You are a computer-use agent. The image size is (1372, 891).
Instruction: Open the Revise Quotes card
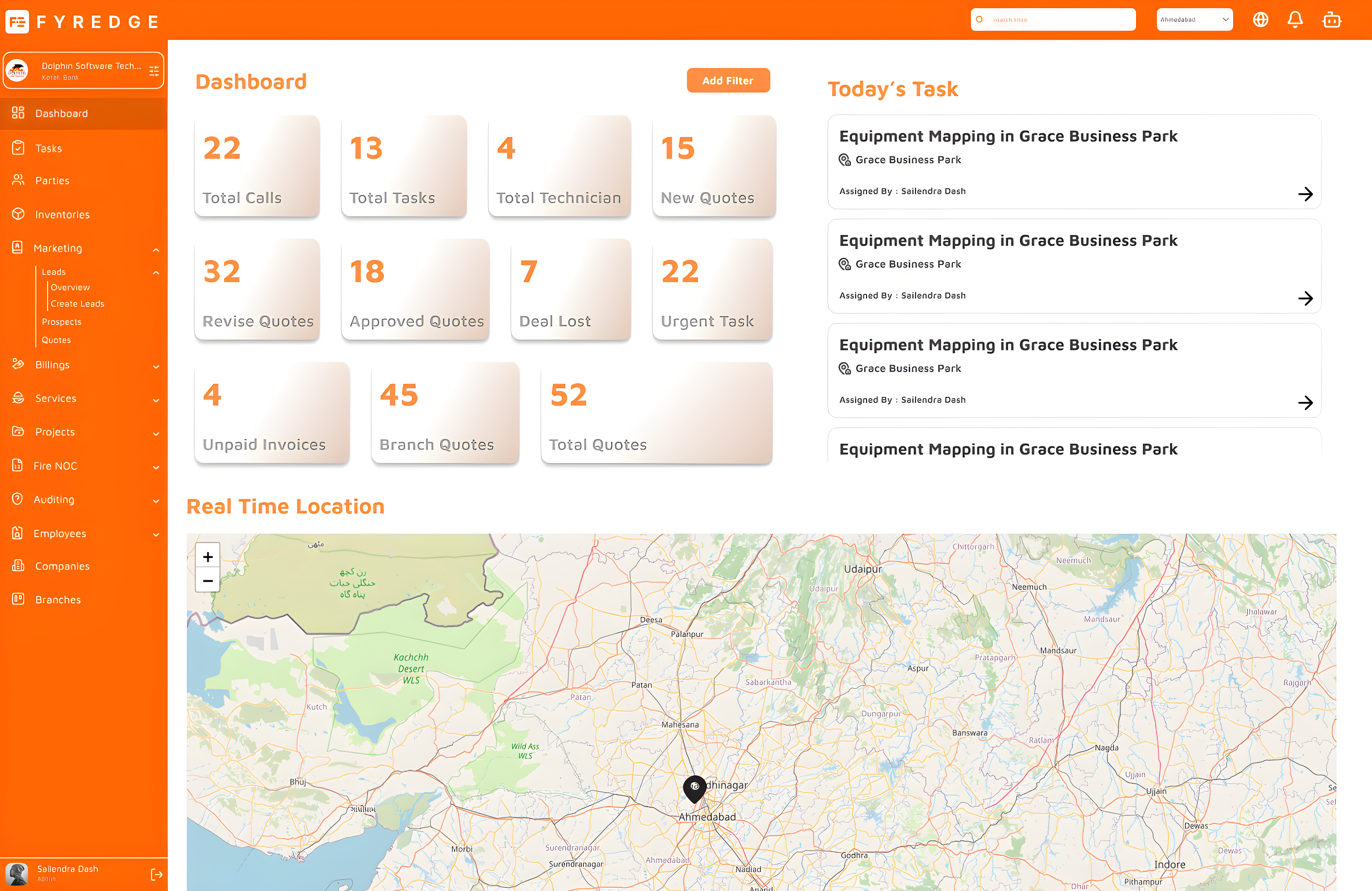coord(257,289)
